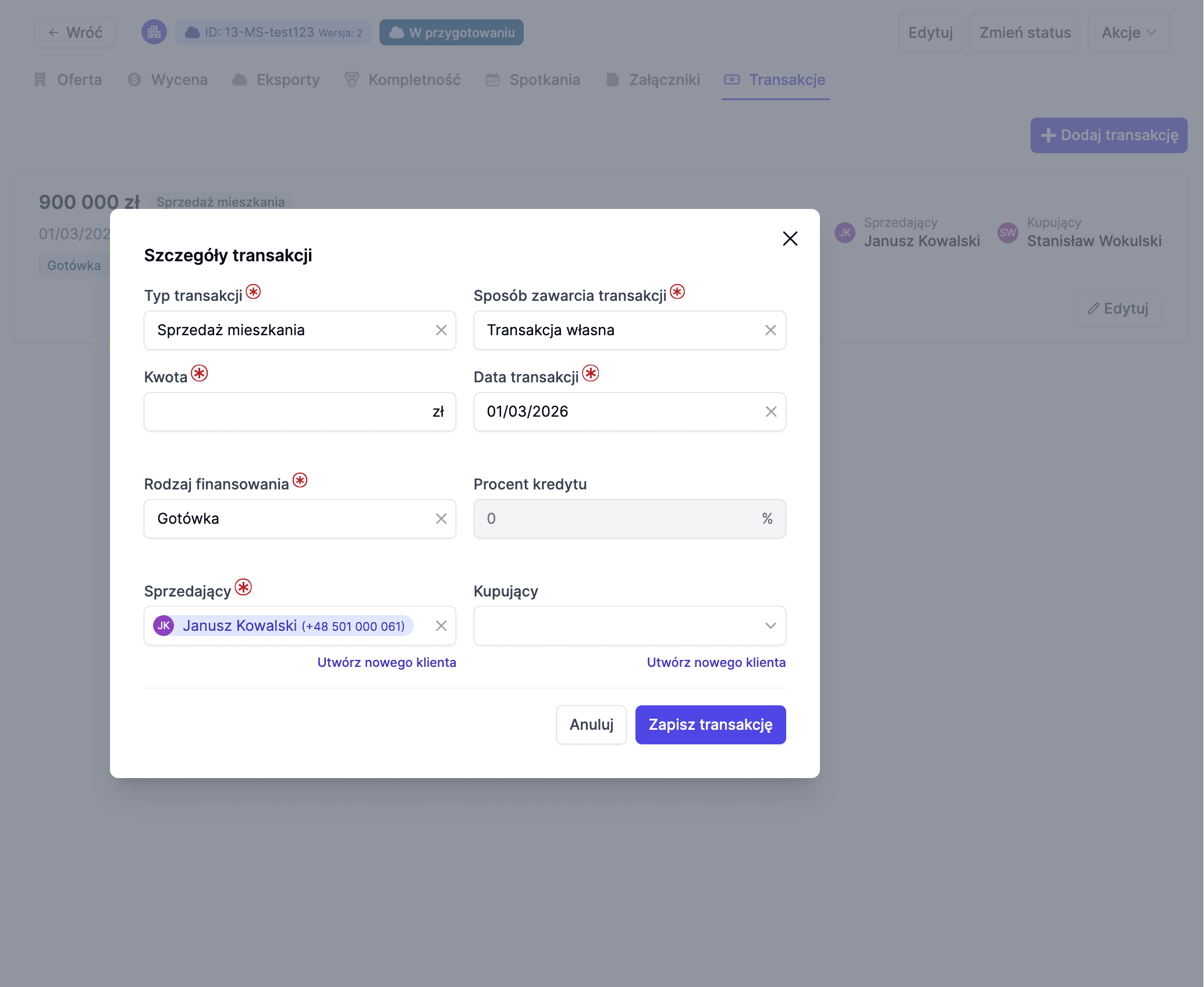Open the Akcje menu

(1128, 33)
